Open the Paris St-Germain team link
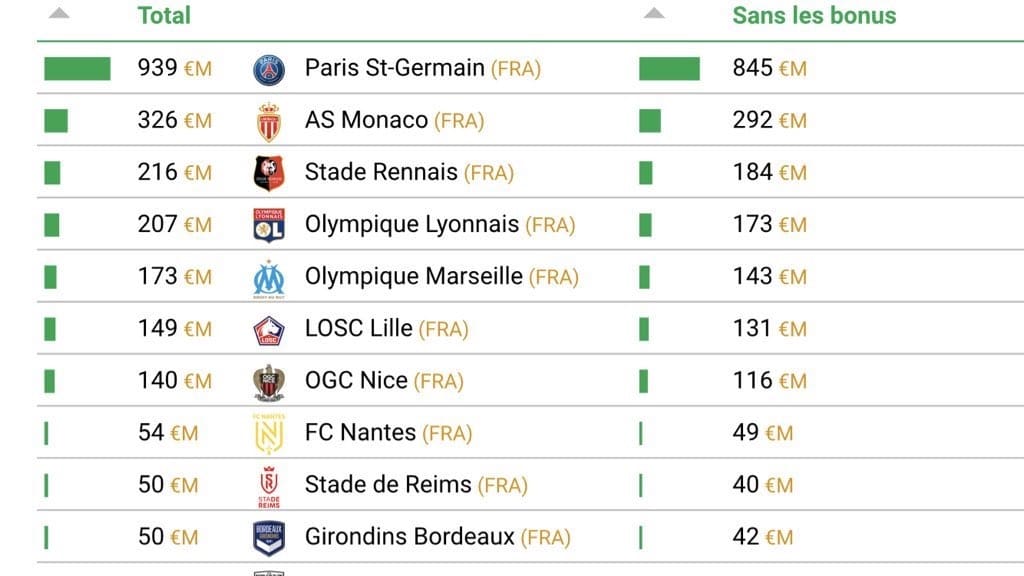This screenshot has height=576, width=1024. (394, 68)
